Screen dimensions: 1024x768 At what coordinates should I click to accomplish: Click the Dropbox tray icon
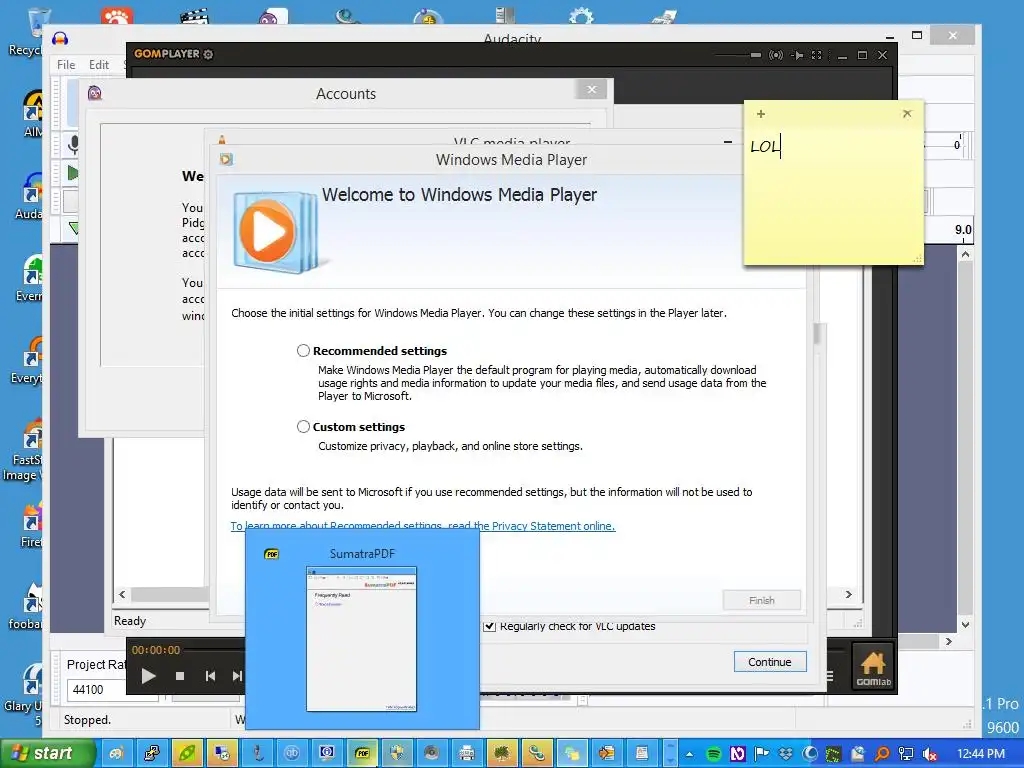click(786, 754)
